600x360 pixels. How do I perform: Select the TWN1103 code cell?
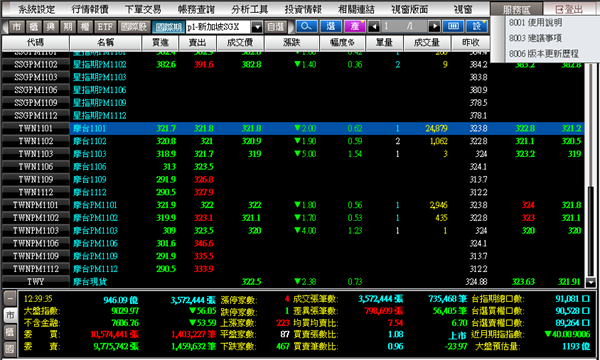[x=36, y=154]
